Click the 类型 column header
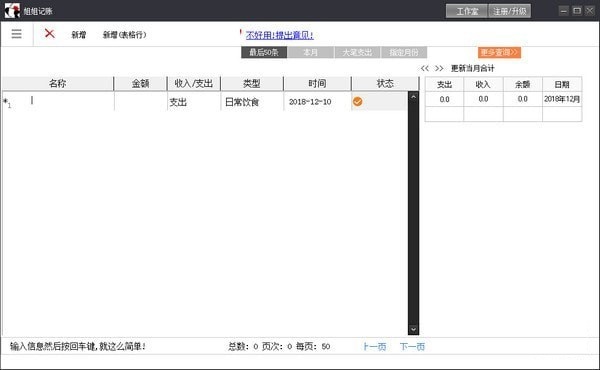This screenshot has height=370, width=600. (252, 83)
